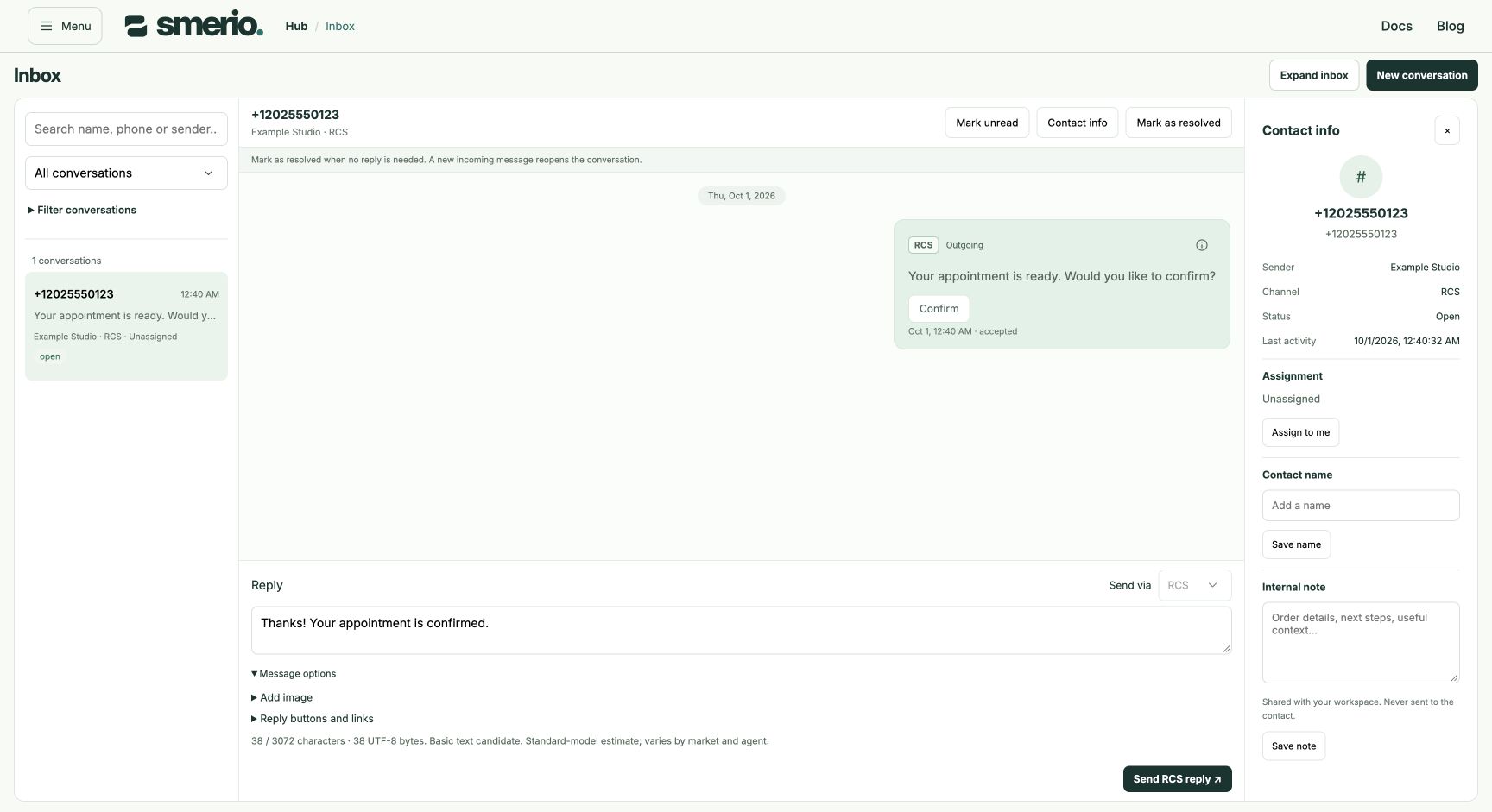Open the Blog link
The height and width of the screenshot is (812, 1492).
coord(1450,26)
